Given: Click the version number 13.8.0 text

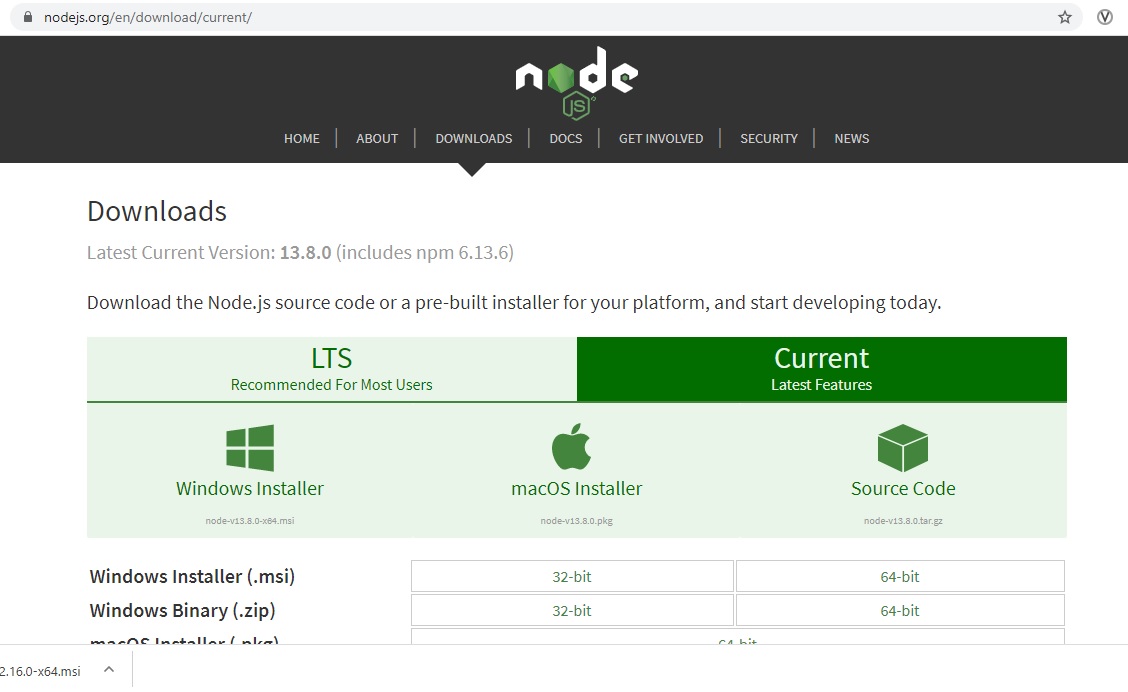Looking at the screenshot, I should pyautogui.click(x=305, y=252).
